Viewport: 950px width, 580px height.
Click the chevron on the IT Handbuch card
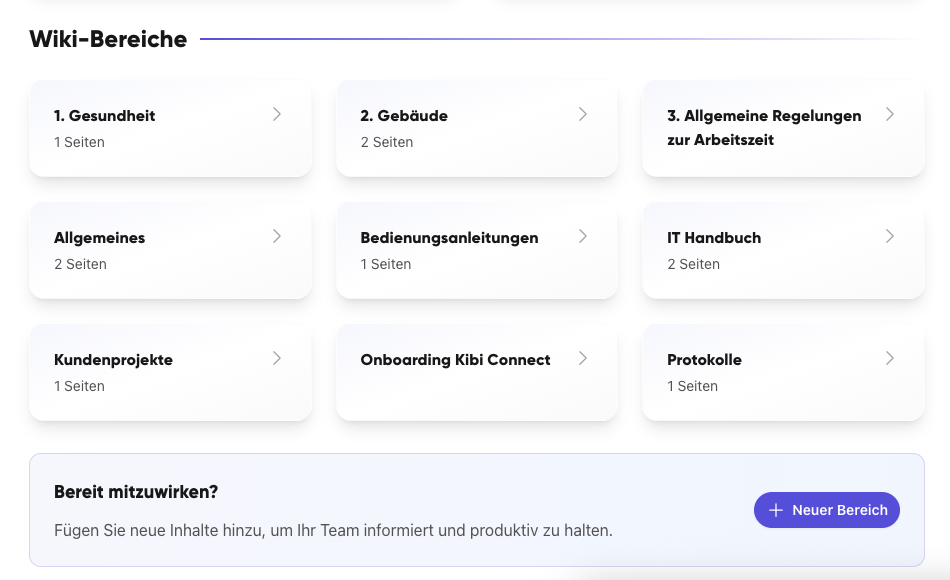[890, 236]
